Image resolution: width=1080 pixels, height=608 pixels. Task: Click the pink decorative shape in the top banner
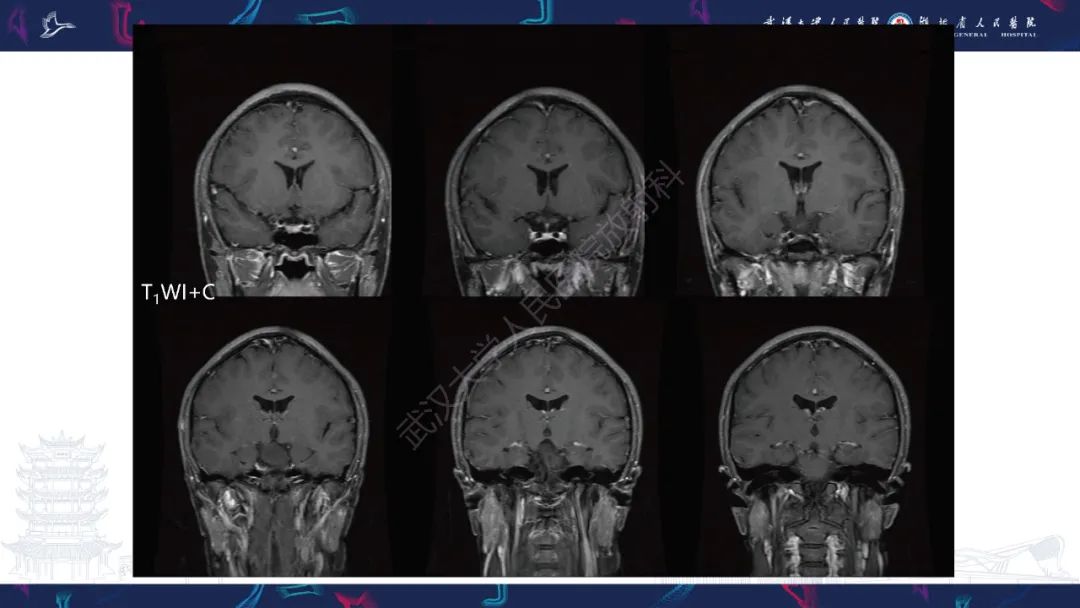(123, 23)
